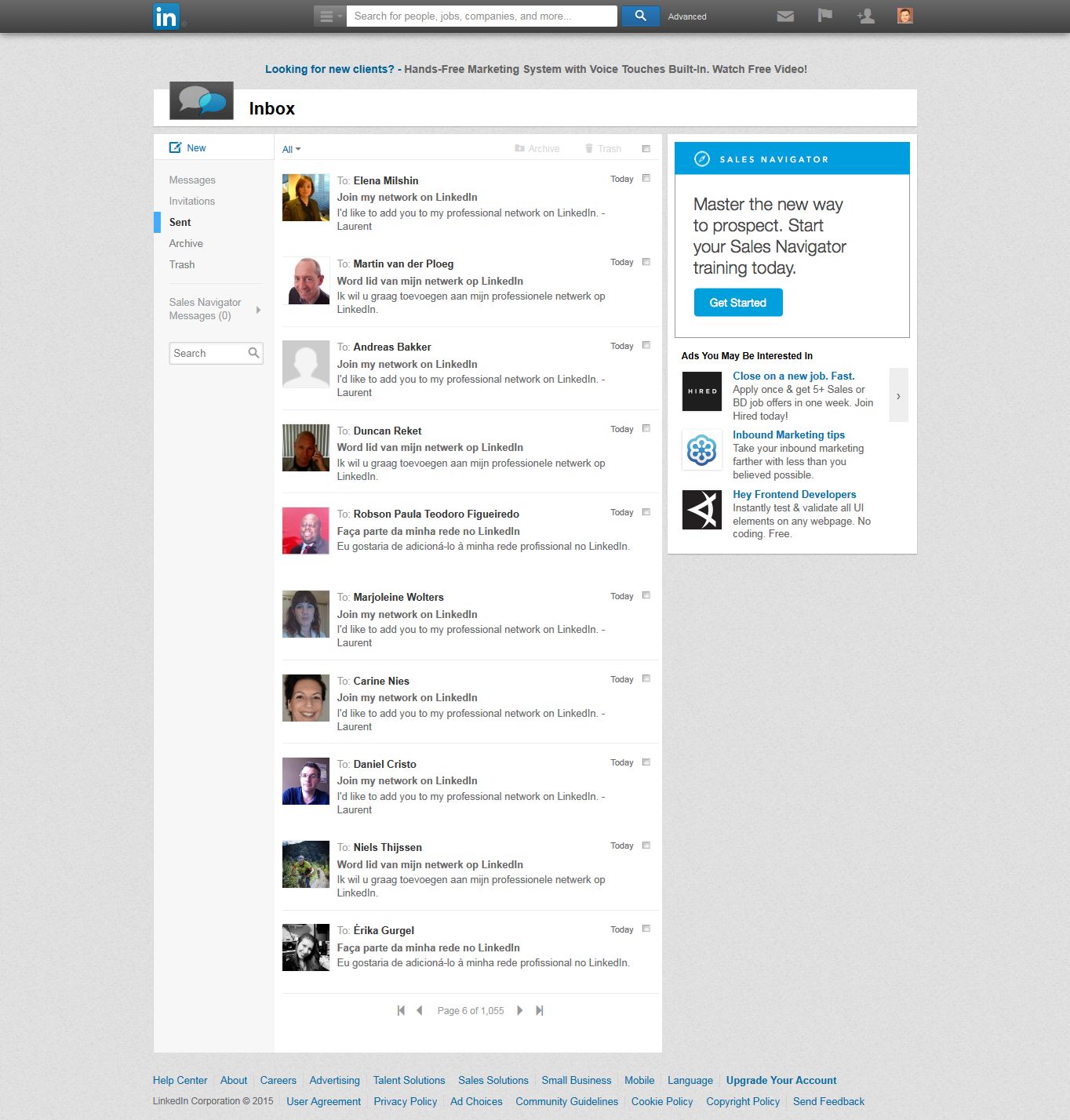
Task: Open Marjoleine Wolters' profile photo
Action: point(306,614)
